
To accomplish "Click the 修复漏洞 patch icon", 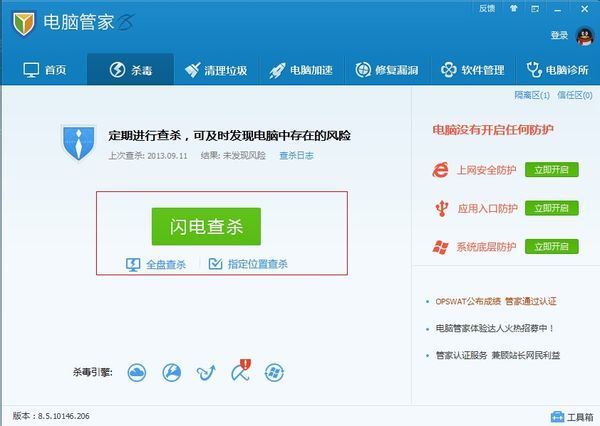I will coord(363,70).
